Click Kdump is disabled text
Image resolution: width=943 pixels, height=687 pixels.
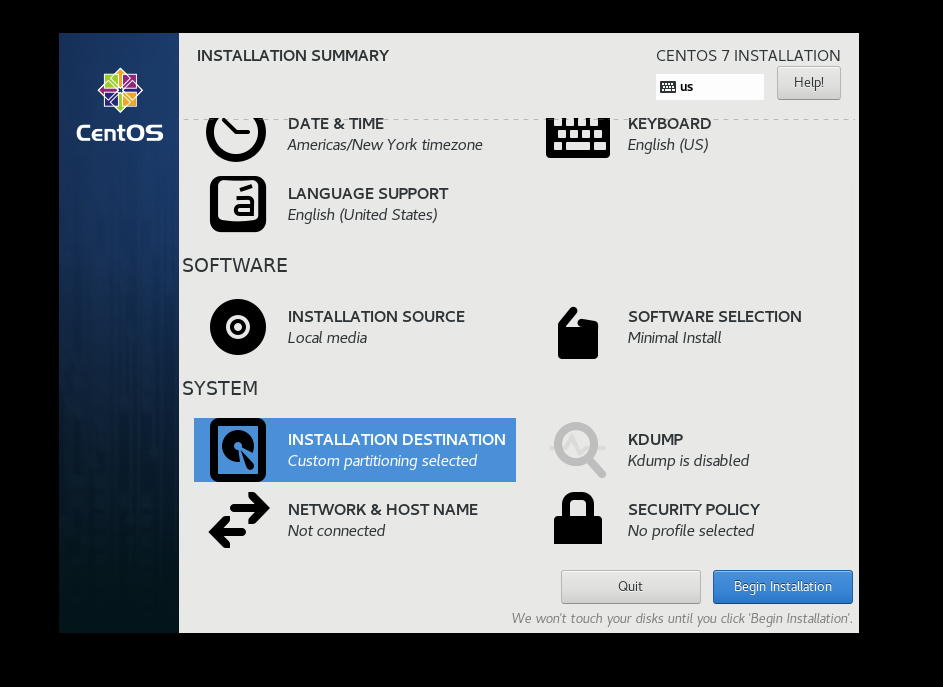click(689, 461)
